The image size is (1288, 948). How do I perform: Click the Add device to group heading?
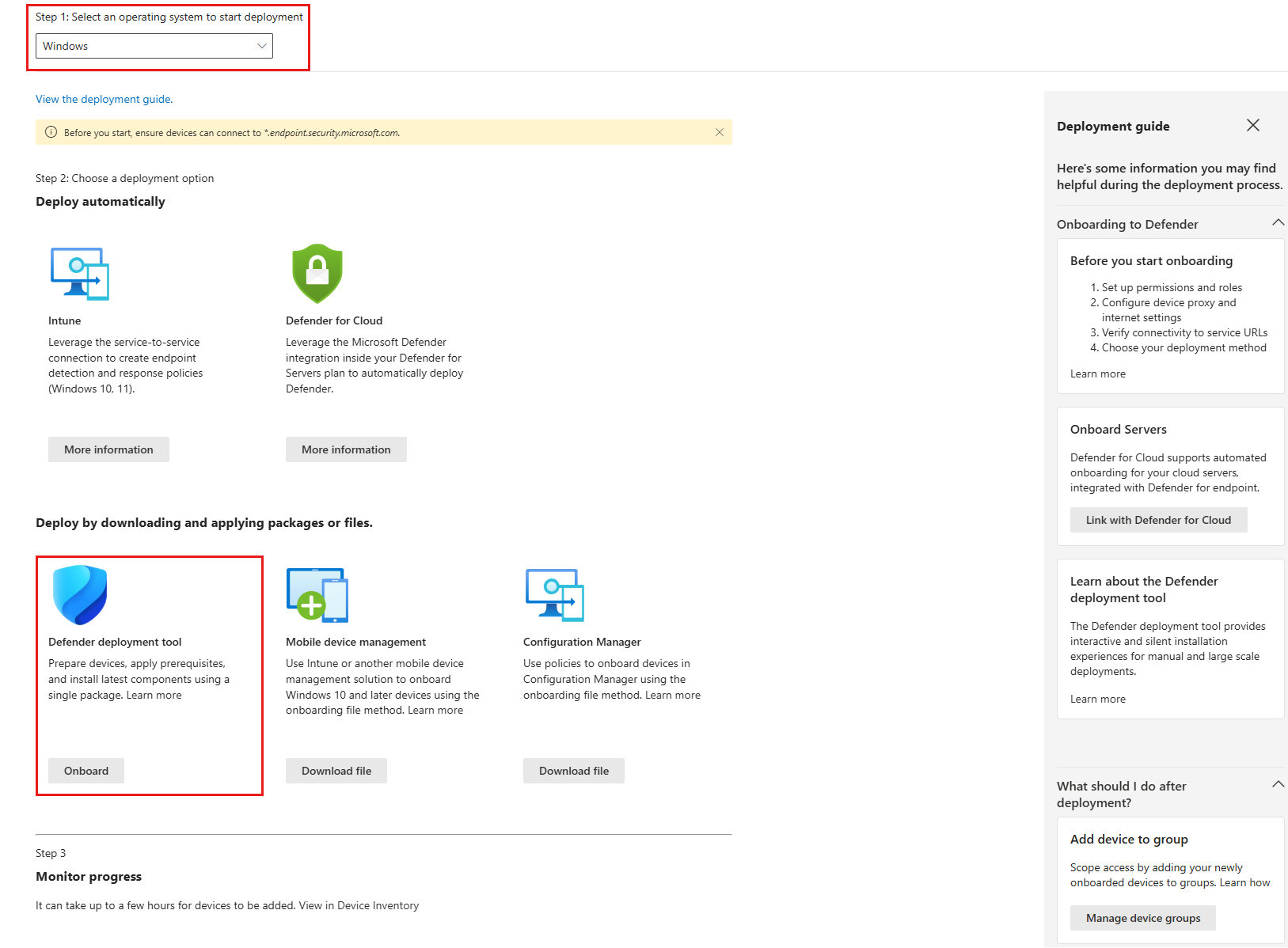(1129, 839)
